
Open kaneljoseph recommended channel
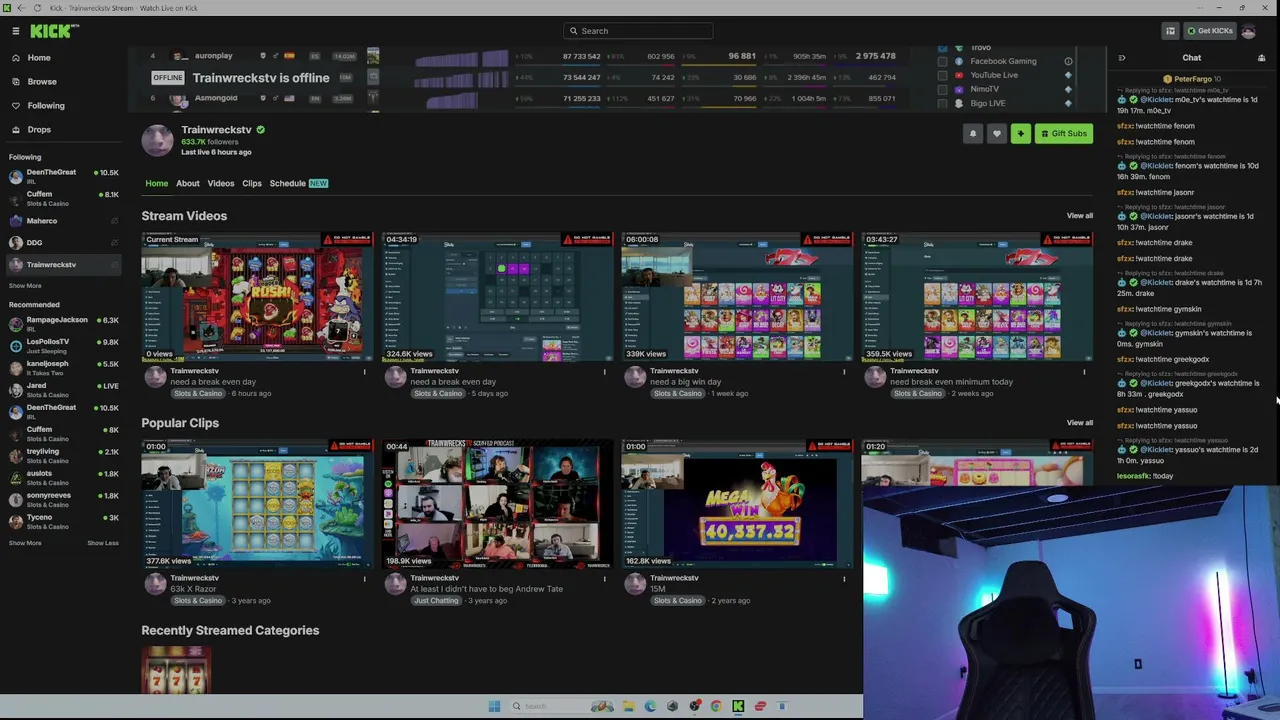coord(63,368)
